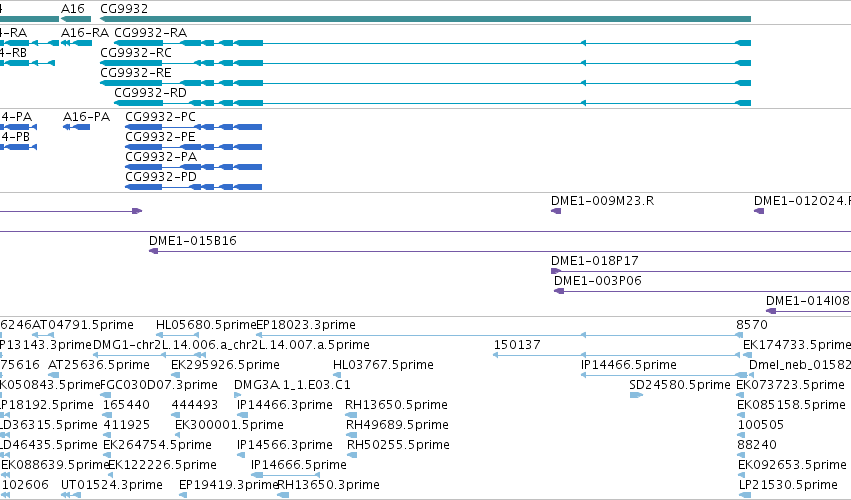Screen dimensions: 851x500
Task: Open the DME1-003P06 clone
Action: click(702, 292)
